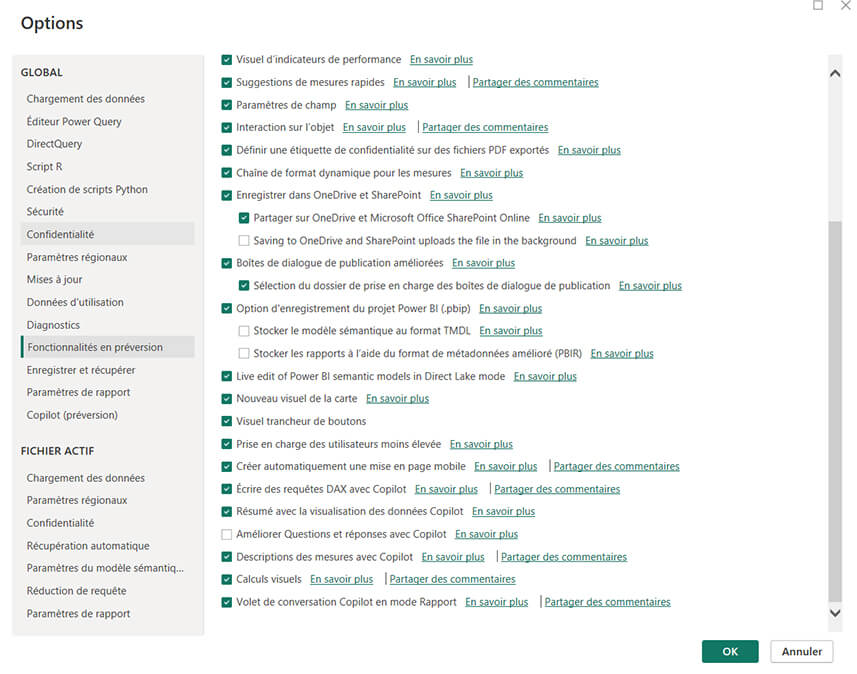Click the scrollbar down arrow
The image size is (857, 674).
834,614
